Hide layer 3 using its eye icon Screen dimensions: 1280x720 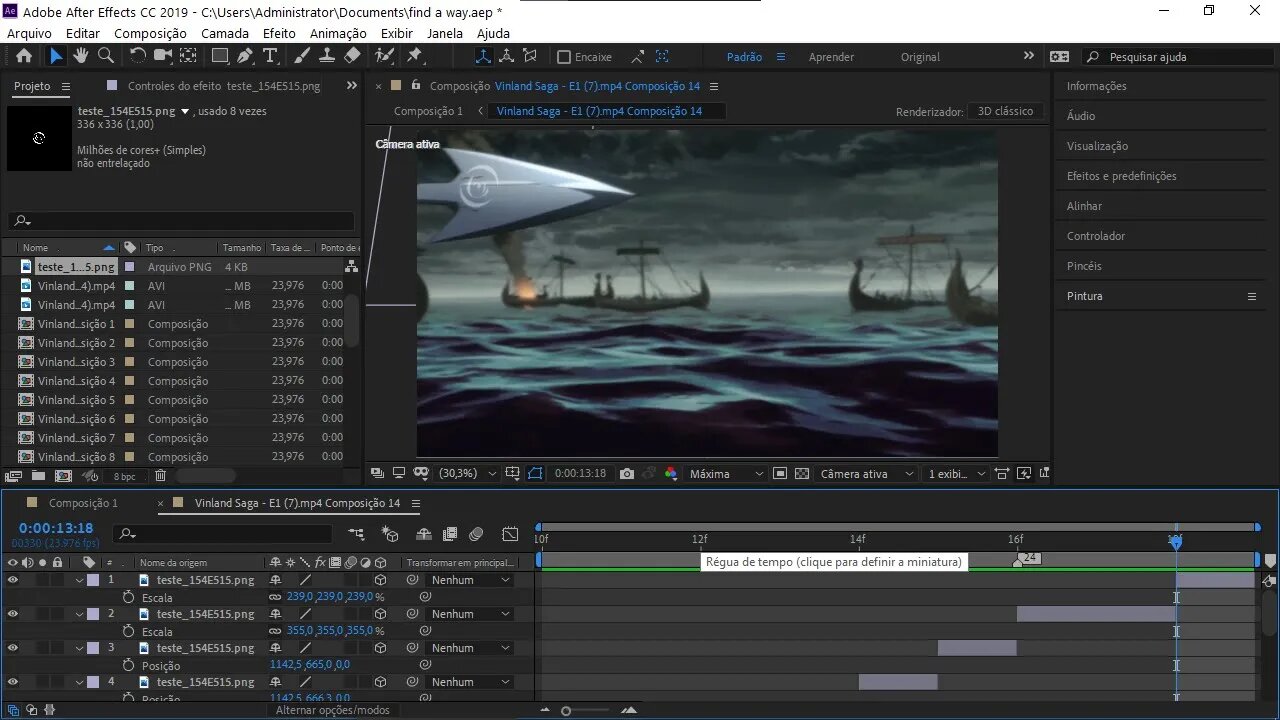pos(13,648)
